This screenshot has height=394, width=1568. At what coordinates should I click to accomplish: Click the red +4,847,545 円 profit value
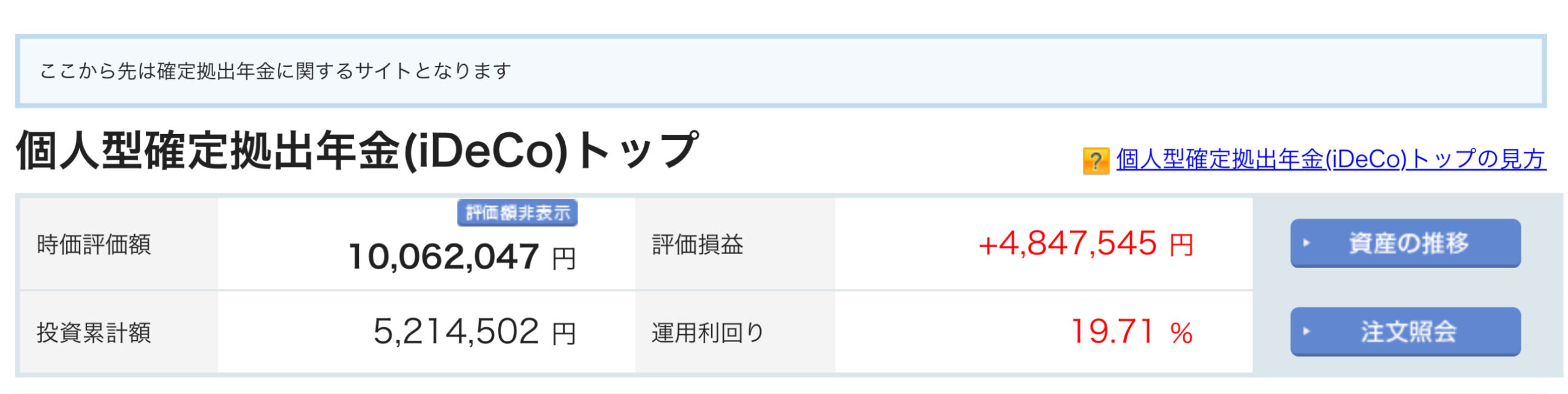click(1086, 243)
